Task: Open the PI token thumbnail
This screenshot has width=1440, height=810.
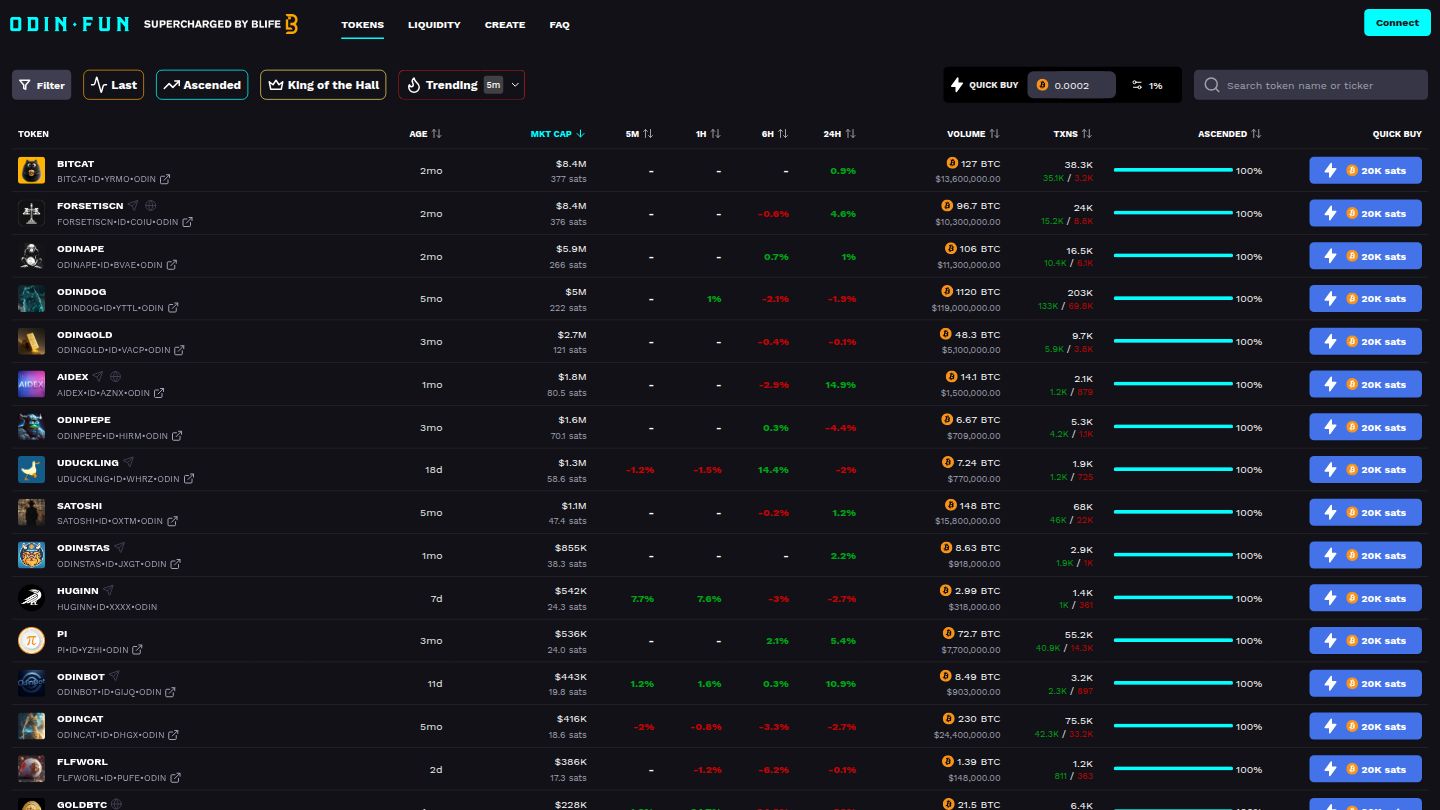Action: [x=31, y=640]
